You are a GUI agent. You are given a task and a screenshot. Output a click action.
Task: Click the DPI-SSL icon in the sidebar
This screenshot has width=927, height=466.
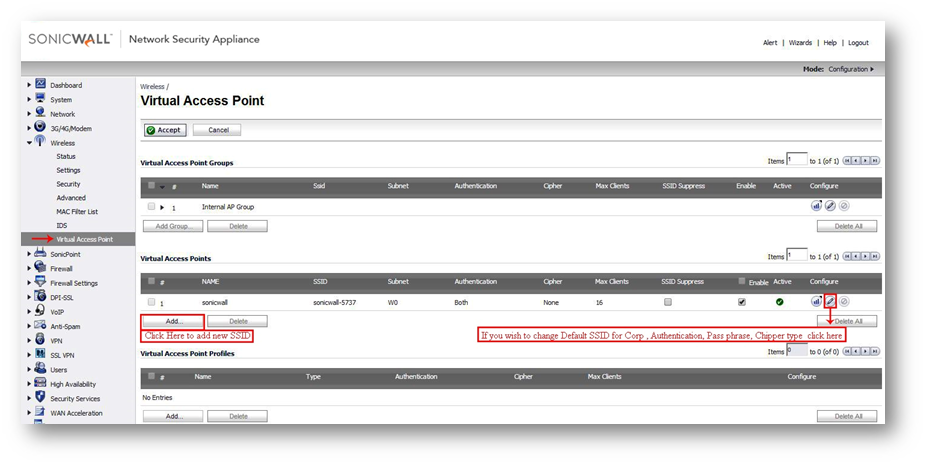tap(40, 296)
